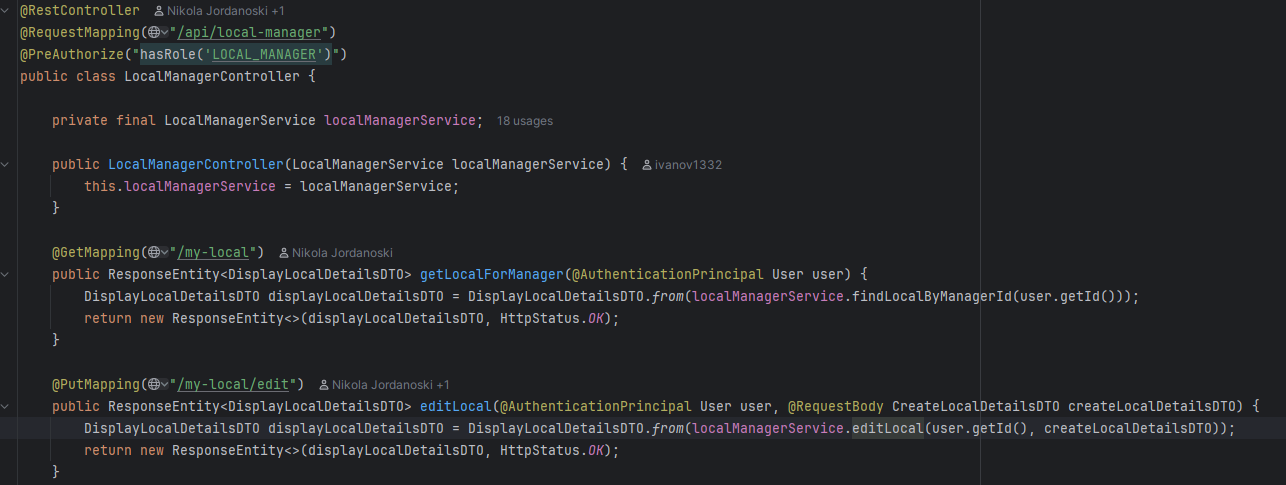Click author person icon after @PutMapping line

324,385
